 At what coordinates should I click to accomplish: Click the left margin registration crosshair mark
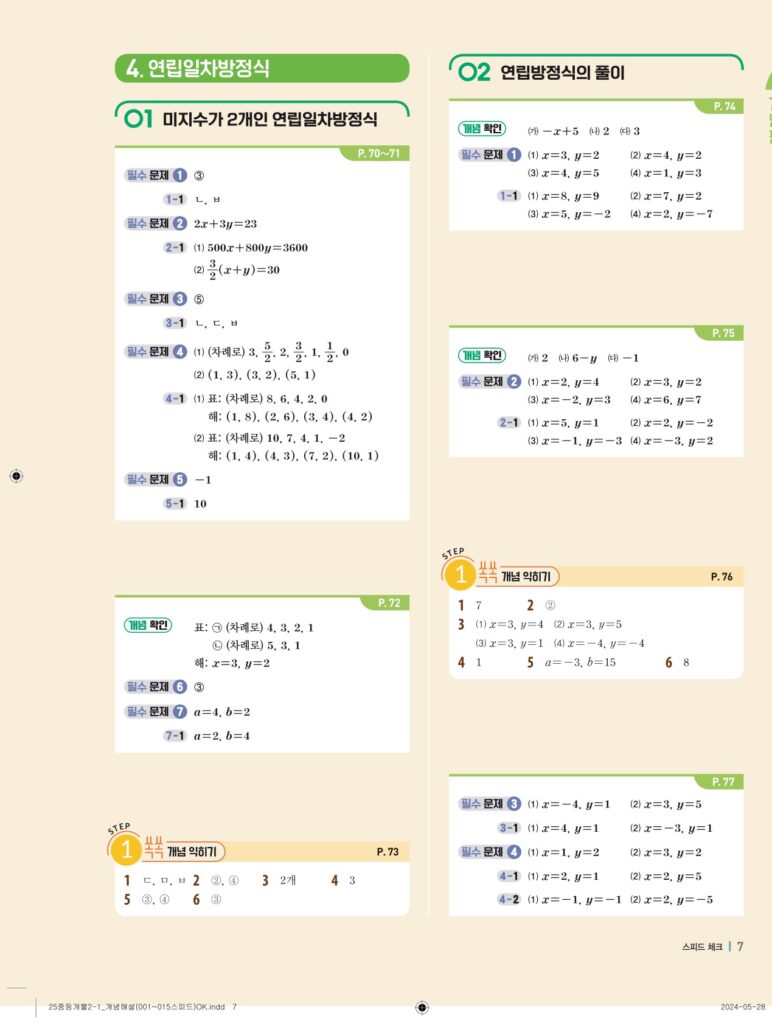point(16,477)
